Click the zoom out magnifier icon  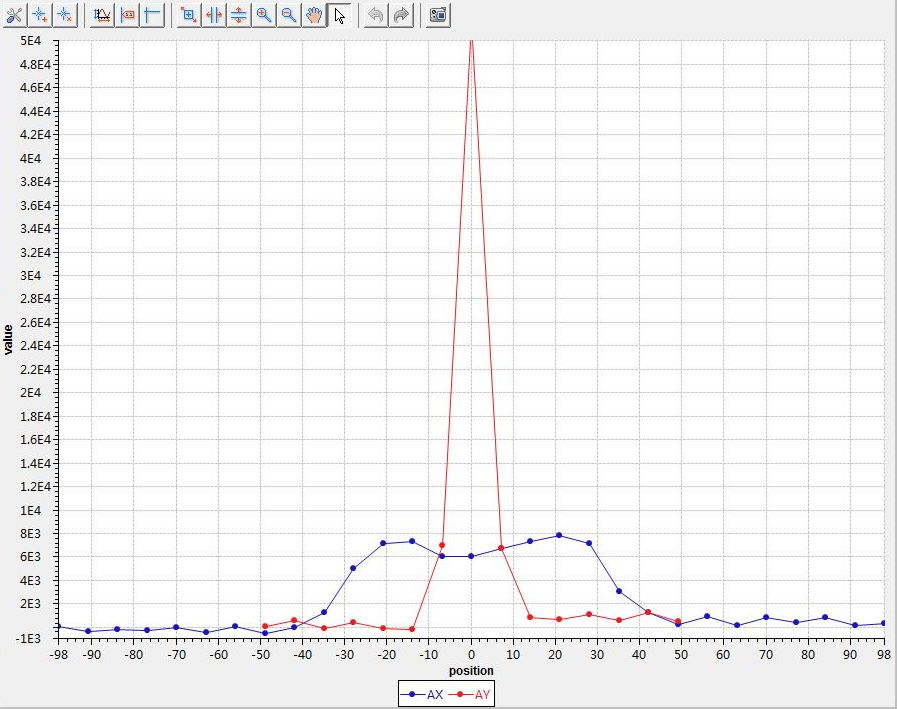tap(288, 15)
